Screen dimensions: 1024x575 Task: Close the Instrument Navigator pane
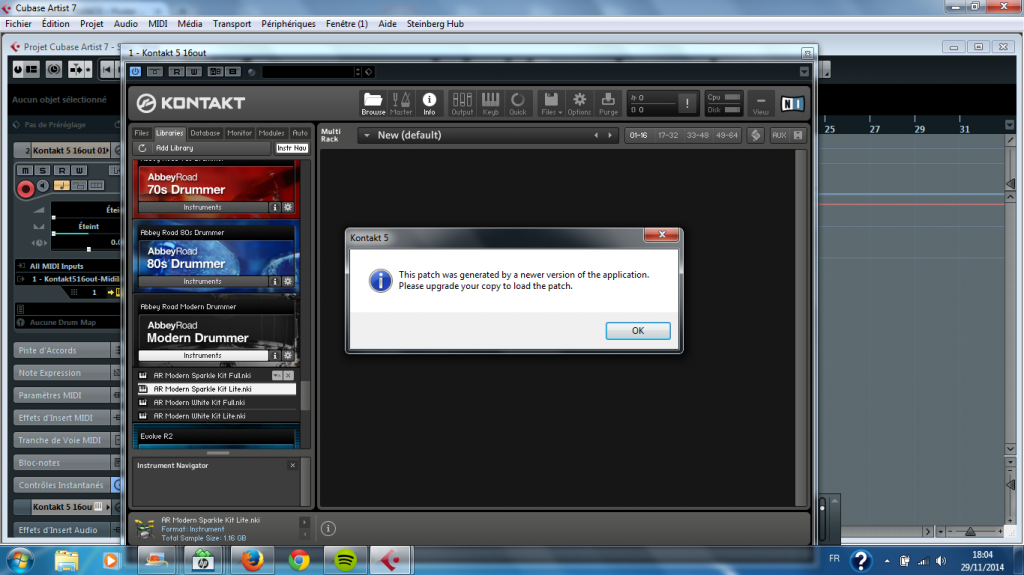pos(293,465)
